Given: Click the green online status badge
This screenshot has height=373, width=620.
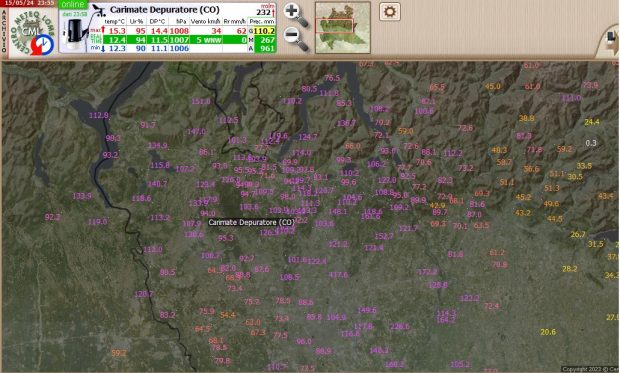Looking at the screenshot, I should pos(73,4).
